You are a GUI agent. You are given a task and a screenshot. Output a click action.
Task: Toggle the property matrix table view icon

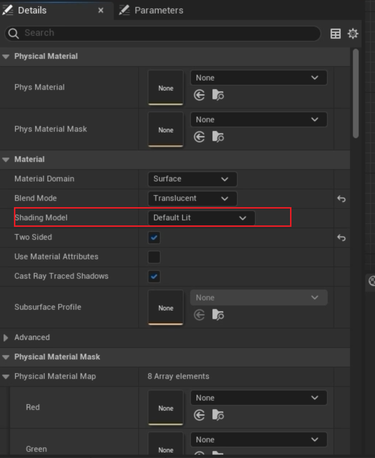[335, 34]
